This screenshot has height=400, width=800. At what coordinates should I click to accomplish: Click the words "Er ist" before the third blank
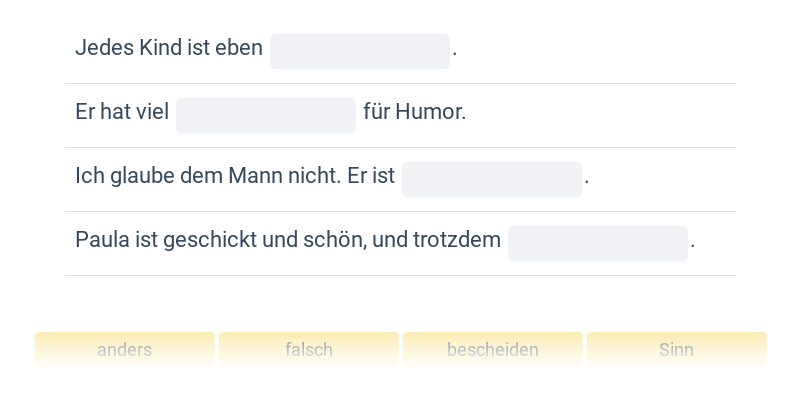click(x=370, y=176)
